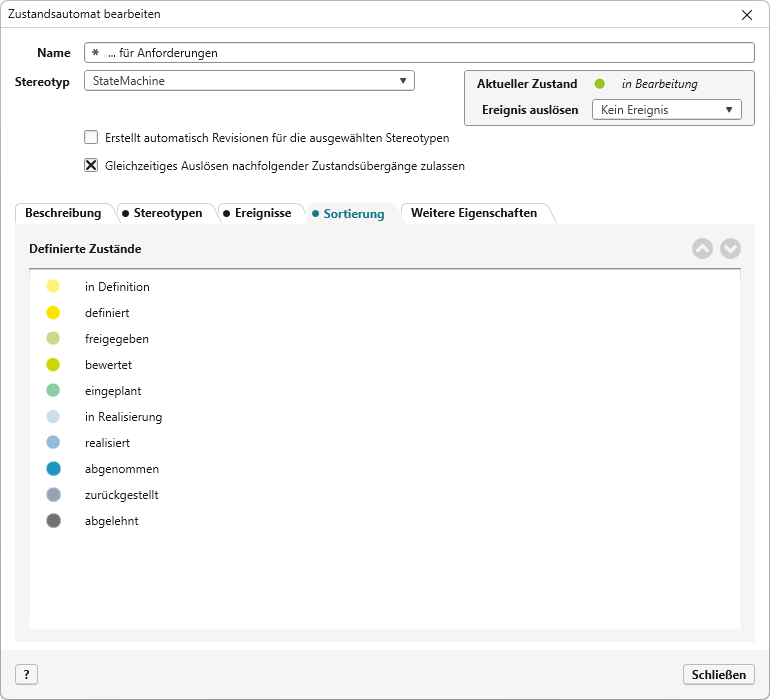770x700 pixels.
Task: Click the help question mark button
Action: point(27,675)
